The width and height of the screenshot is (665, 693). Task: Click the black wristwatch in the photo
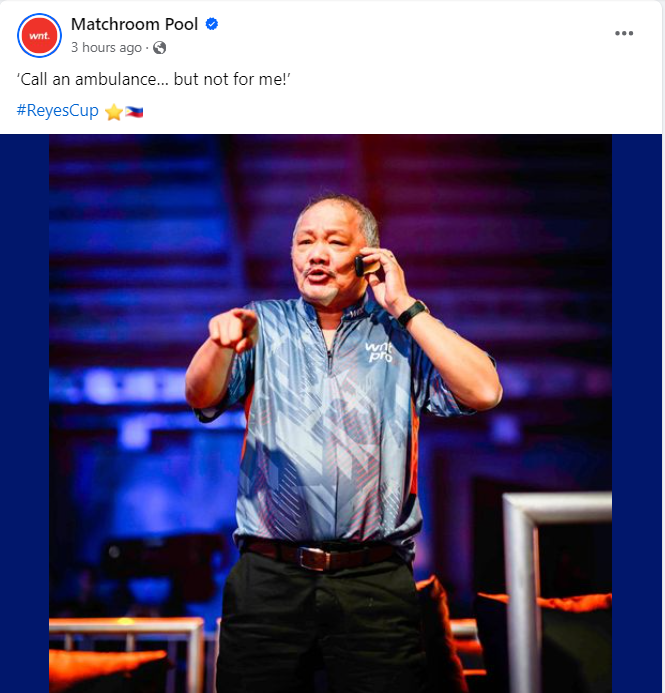click(412, 312)
